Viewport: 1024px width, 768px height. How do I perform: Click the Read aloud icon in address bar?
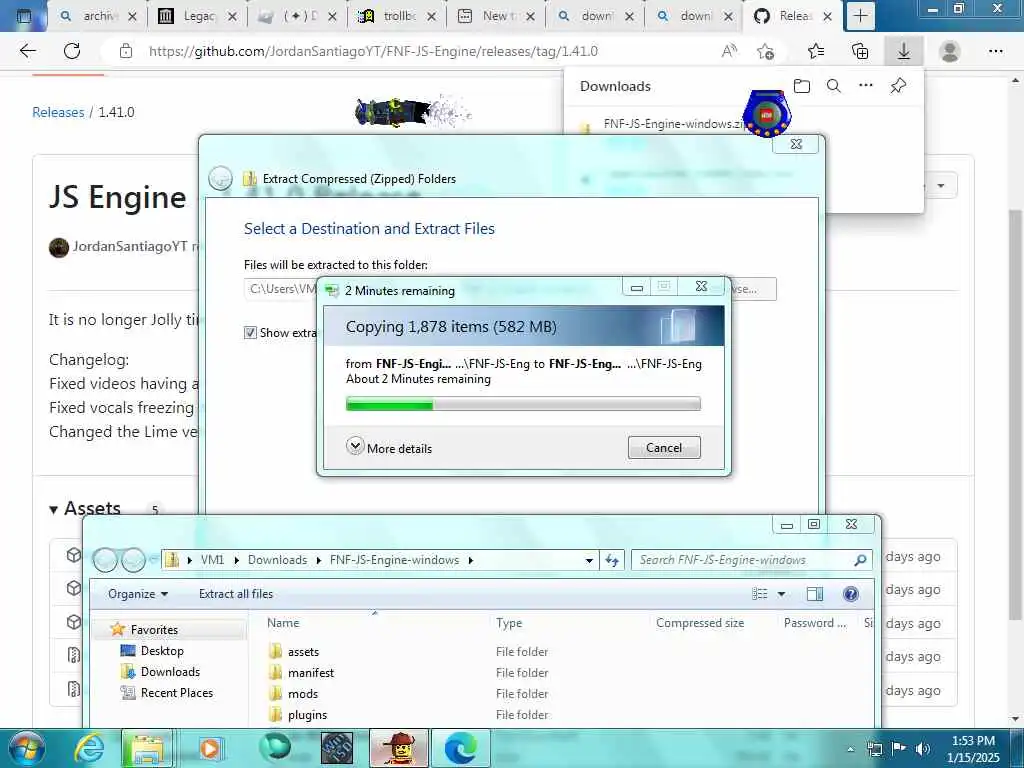(x=729, y=51)
